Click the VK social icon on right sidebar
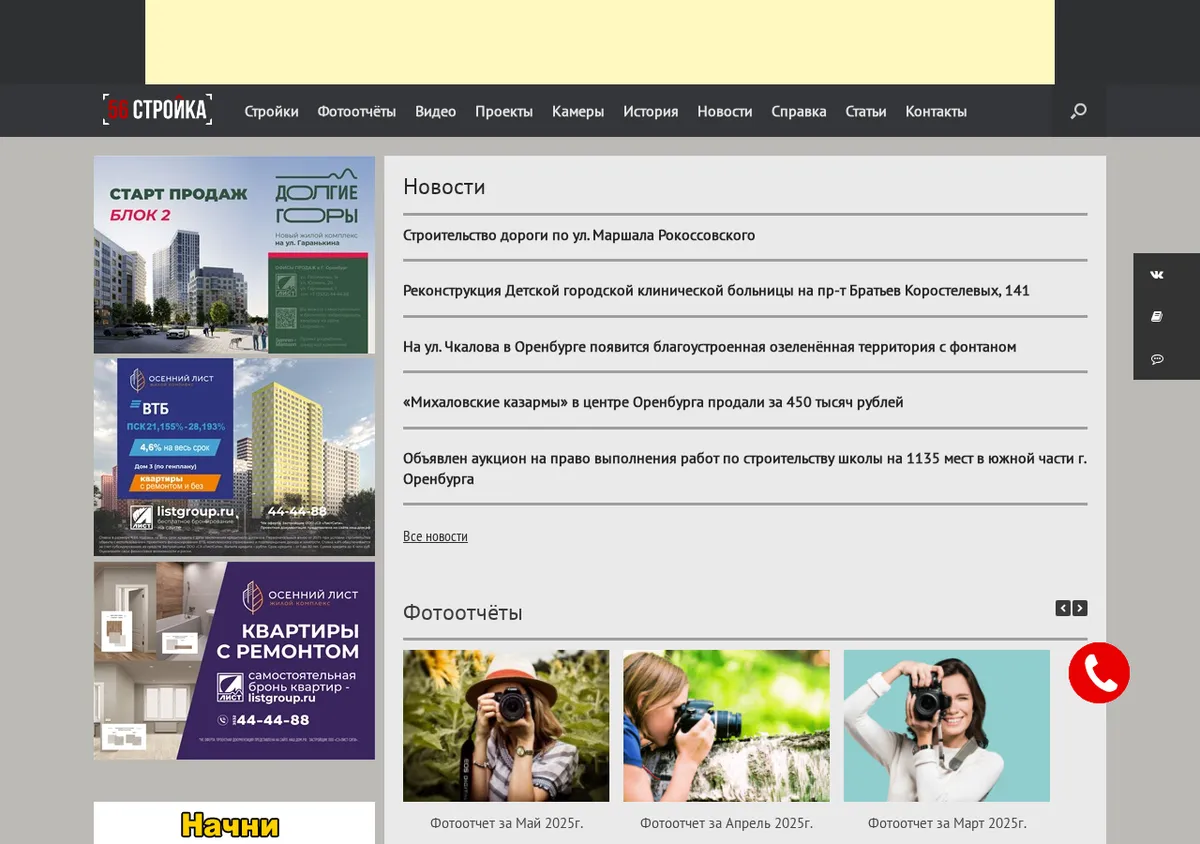 click(x=1157, y=275)
